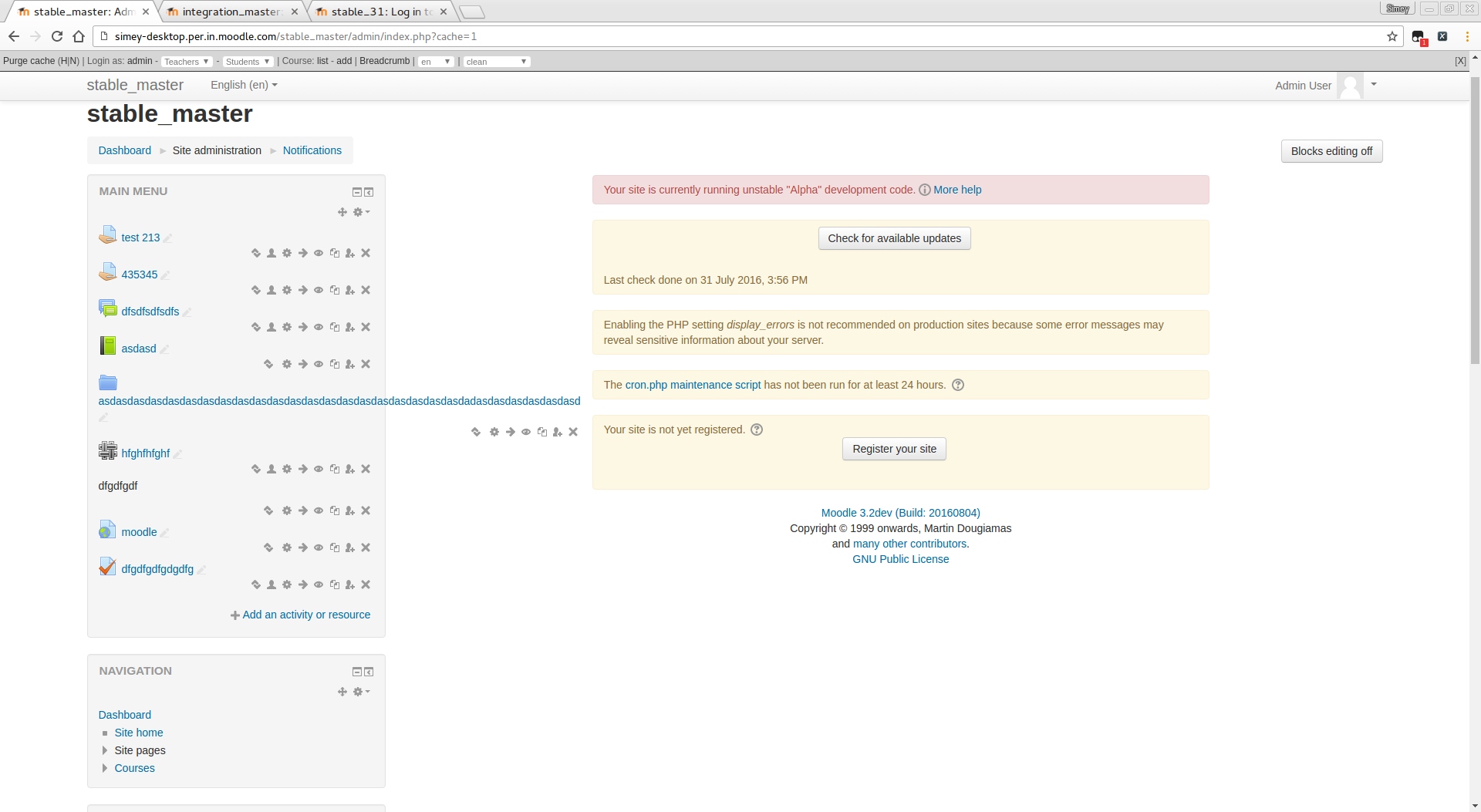Screen dimensions: 1481x812
Task: Assign roles icon for test 213
Action: 350,253
